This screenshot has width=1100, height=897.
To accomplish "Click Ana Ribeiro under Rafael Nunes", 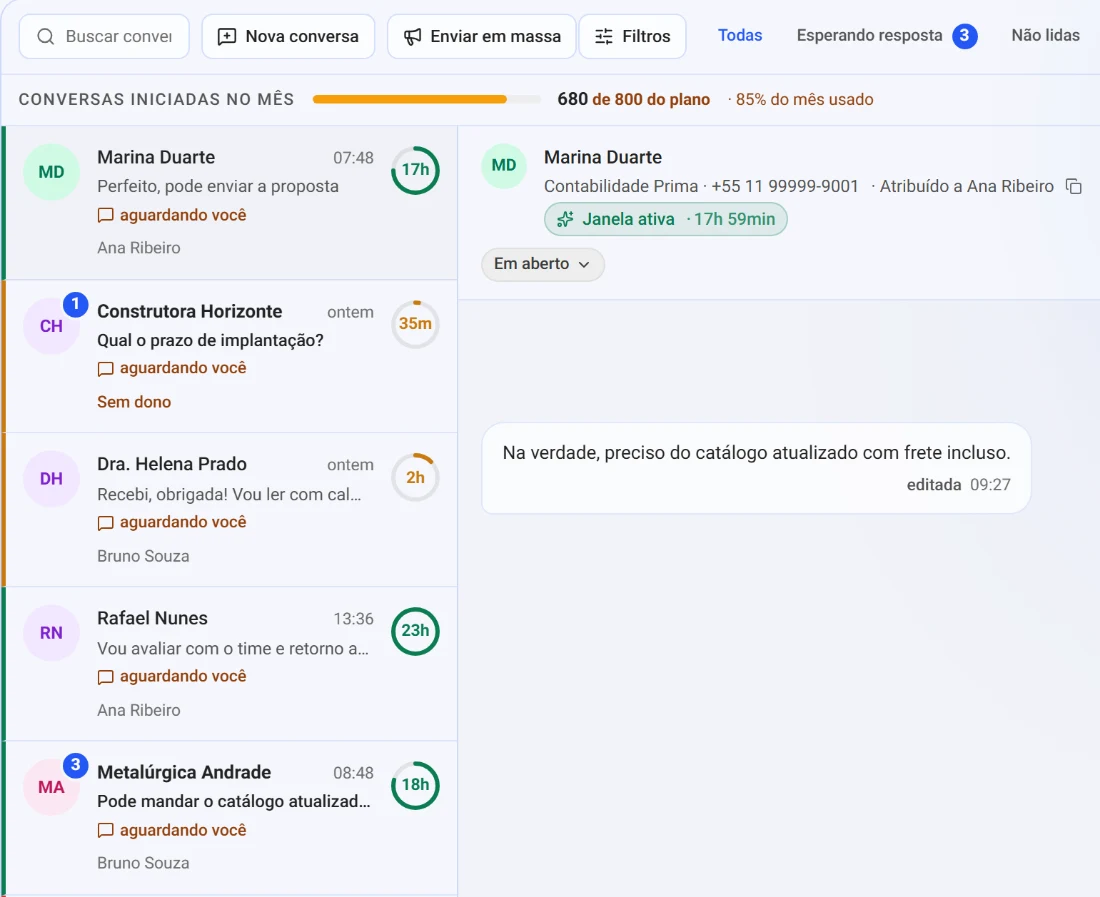I will coord(139,710).
